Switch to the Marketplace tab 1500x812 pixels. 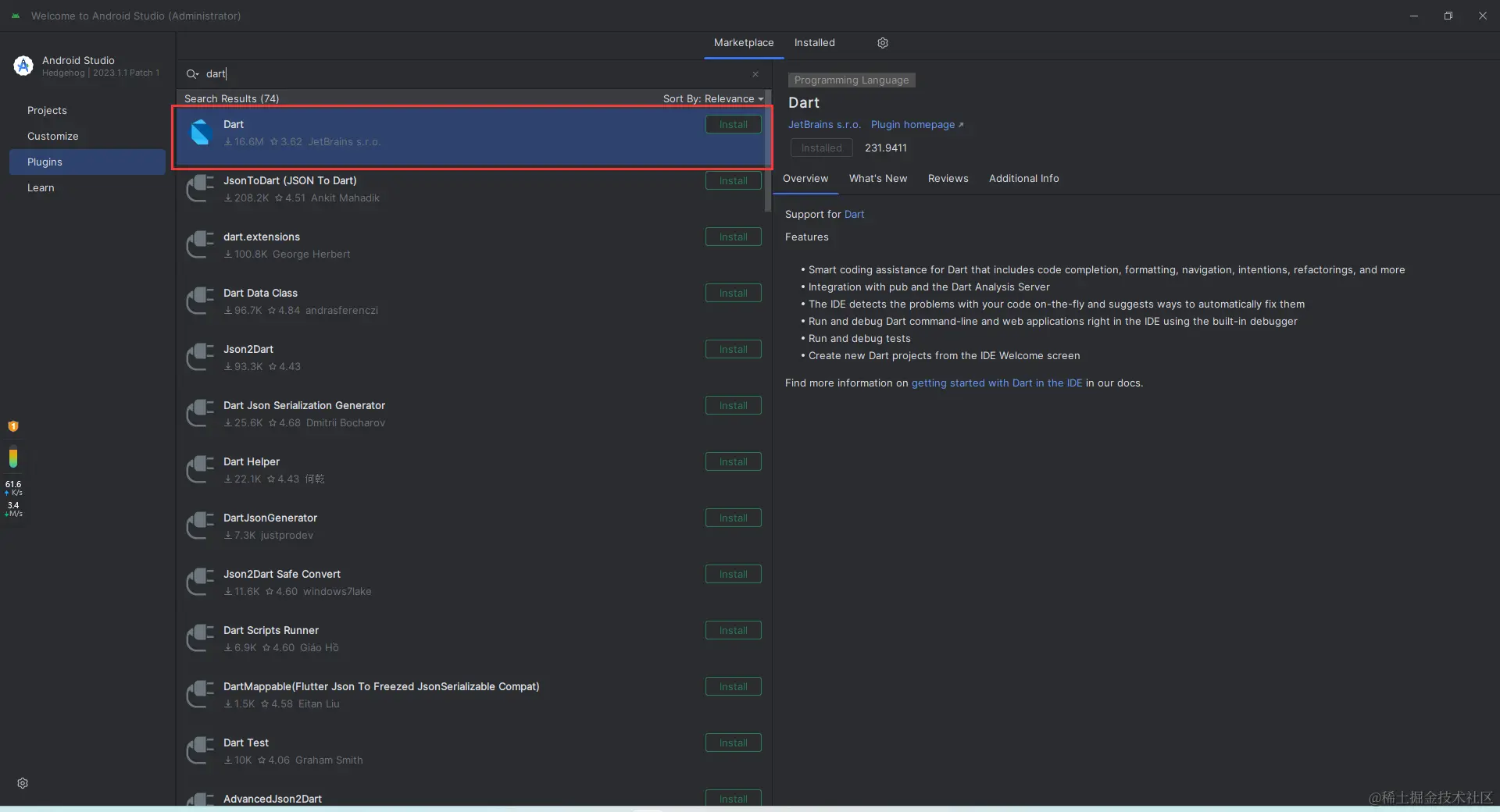744,43
